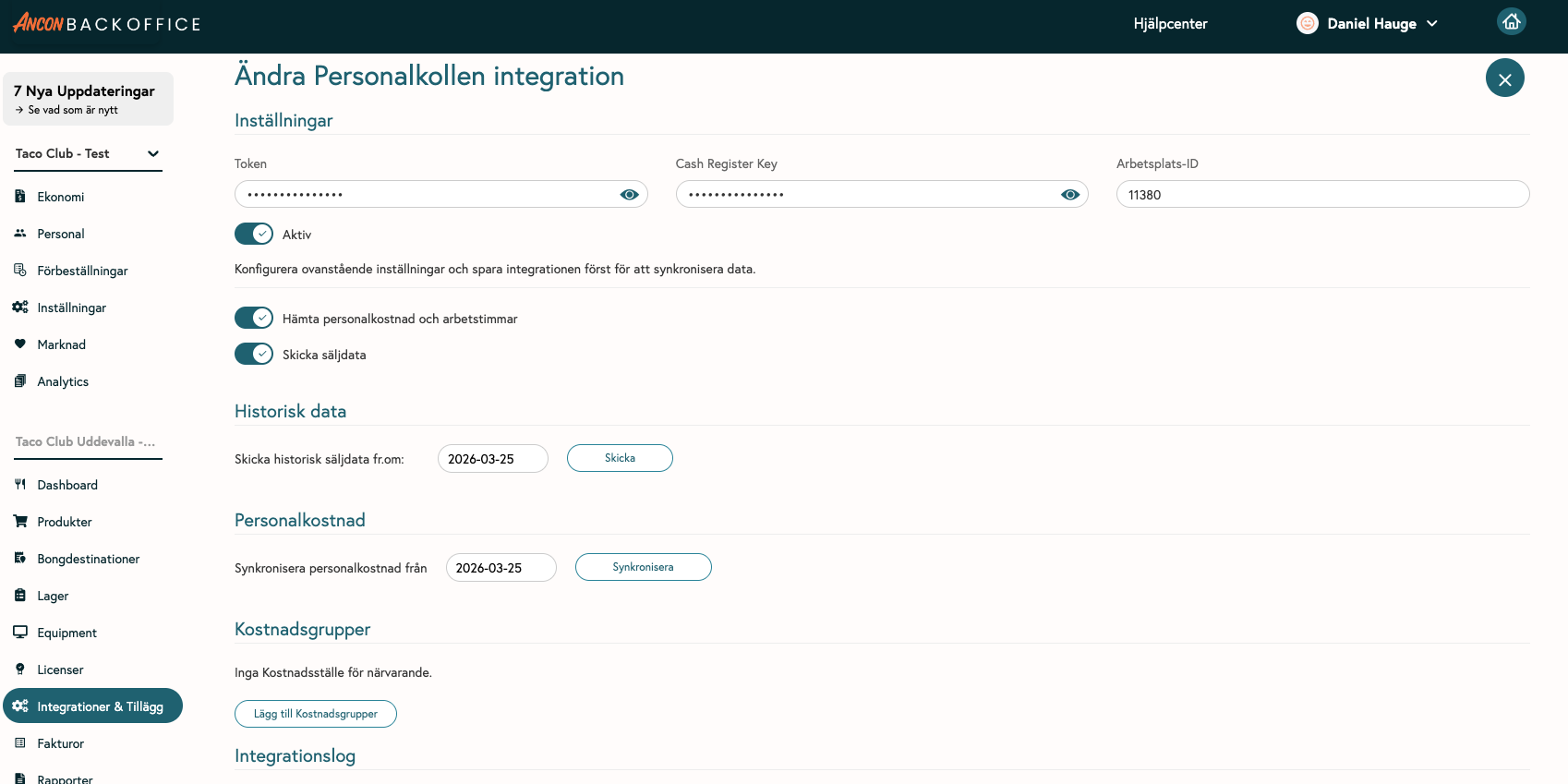Open the Analytics section
1568x784 pixels.
[63, 381]
